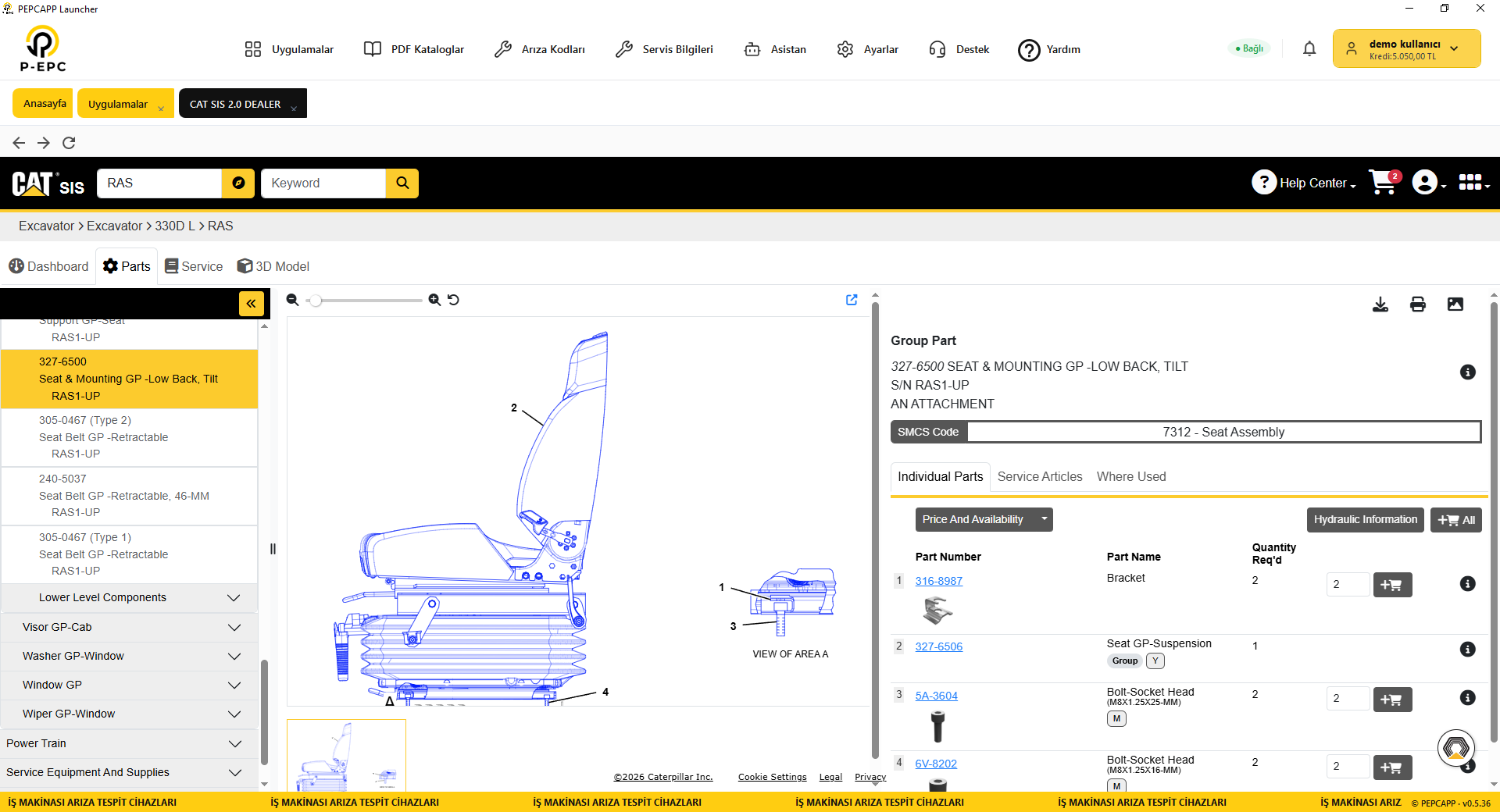Add Bracket 316-8987 to cart
Viewport: 1500px width, 812px height.
[1392, 585]
